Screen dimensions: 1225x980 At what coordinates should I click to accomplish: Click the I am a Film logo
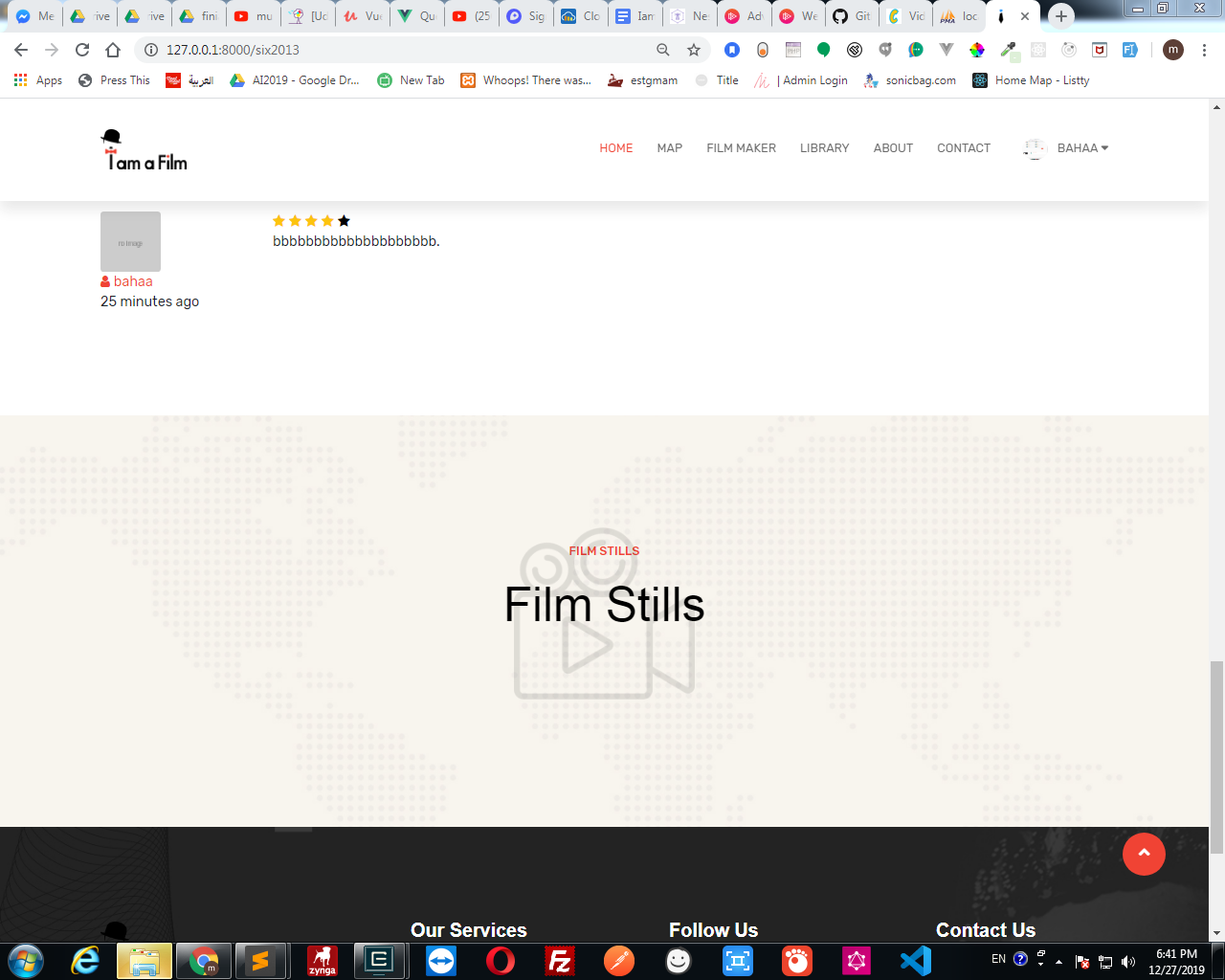(145, 151)
